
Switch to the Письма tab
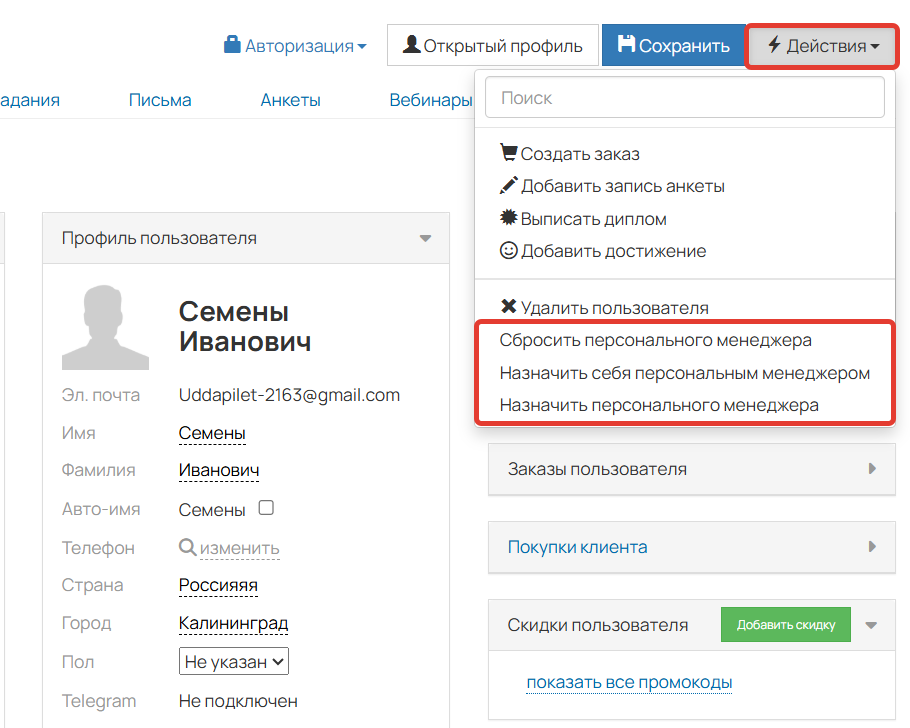coord(160,100)
